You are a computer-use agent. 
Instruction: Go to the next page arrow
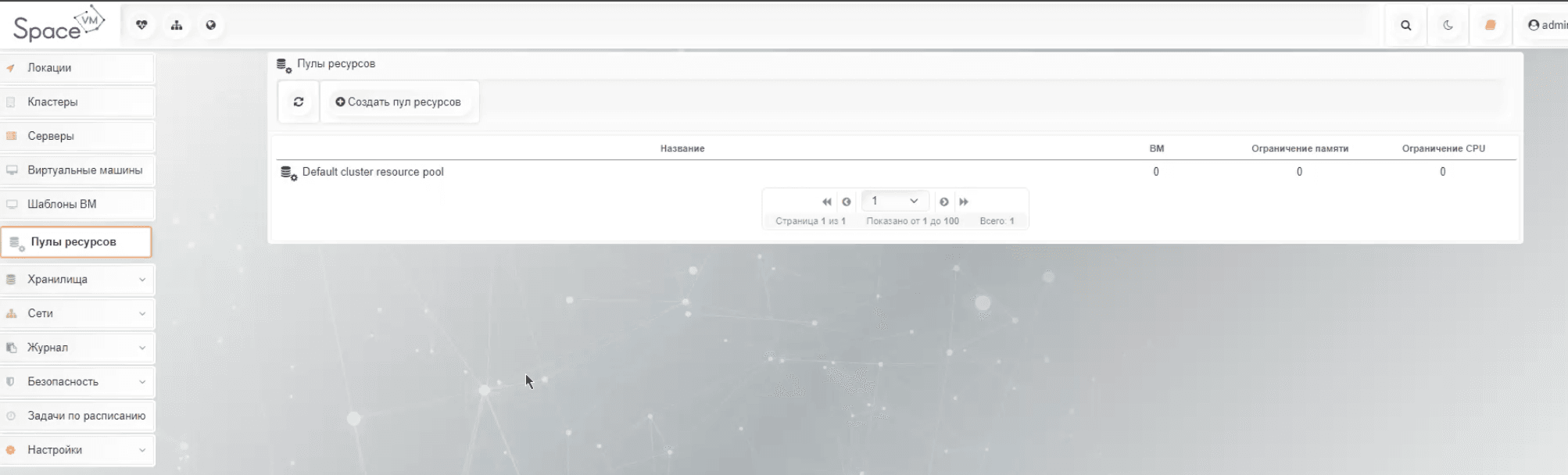944,202
